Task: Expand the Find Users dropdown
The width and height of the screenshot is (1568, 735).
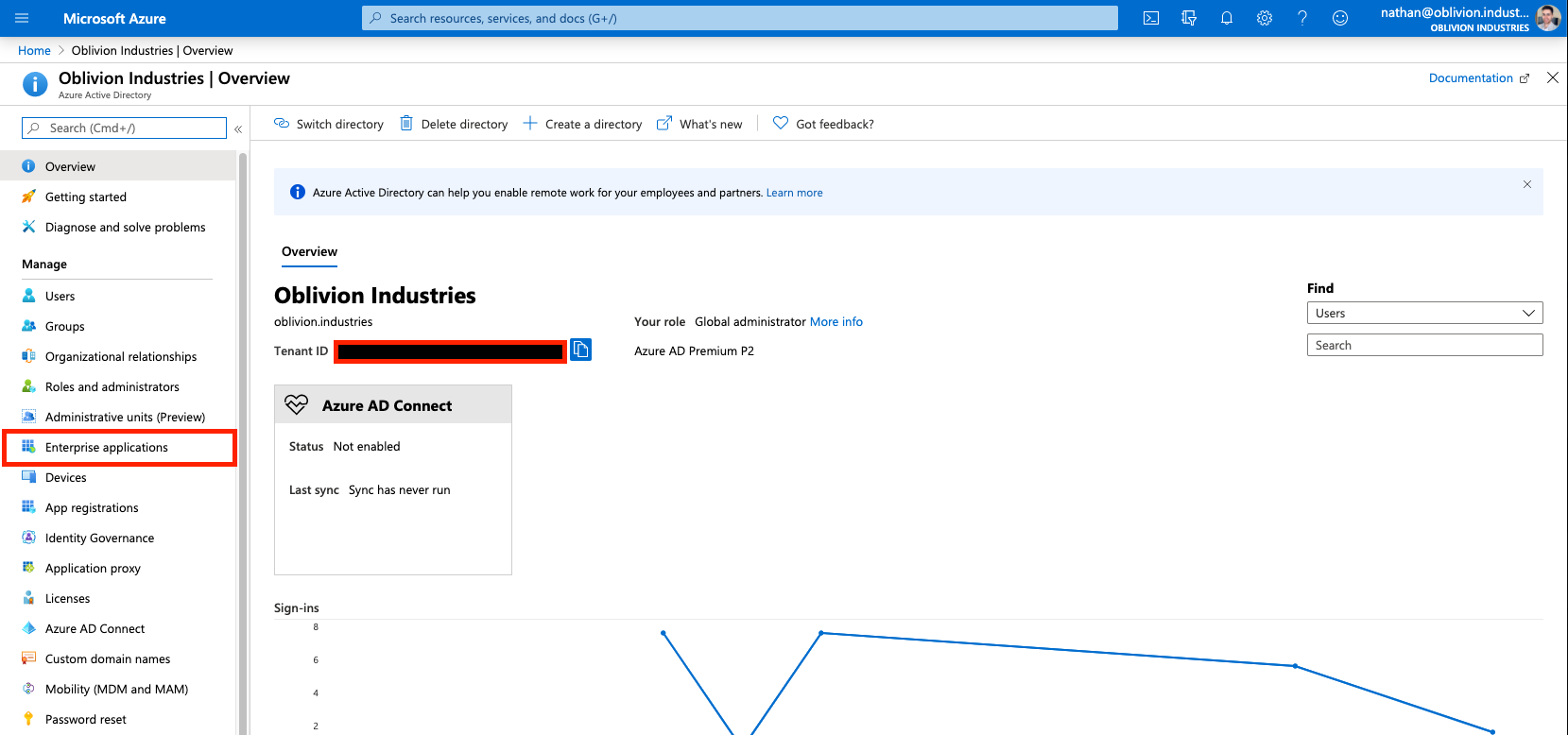Action: point(1424,314)
